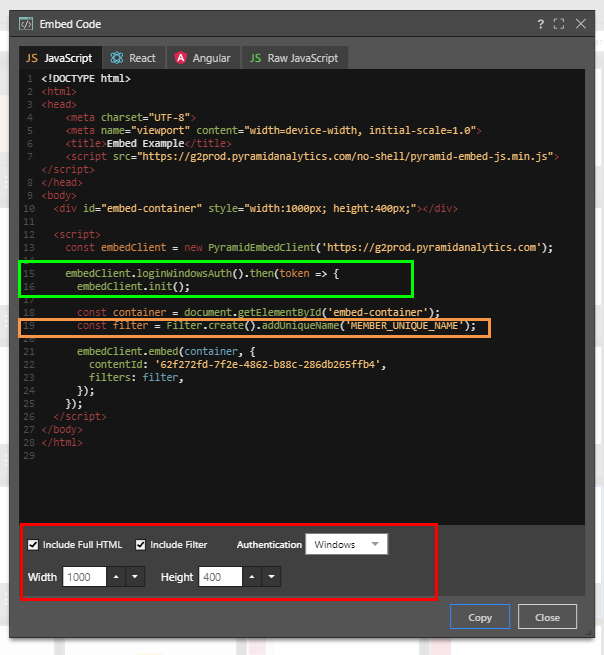Decrease Height with the down arrow
This screenshot has width=604, height=655.
click(x=271, y=577)
